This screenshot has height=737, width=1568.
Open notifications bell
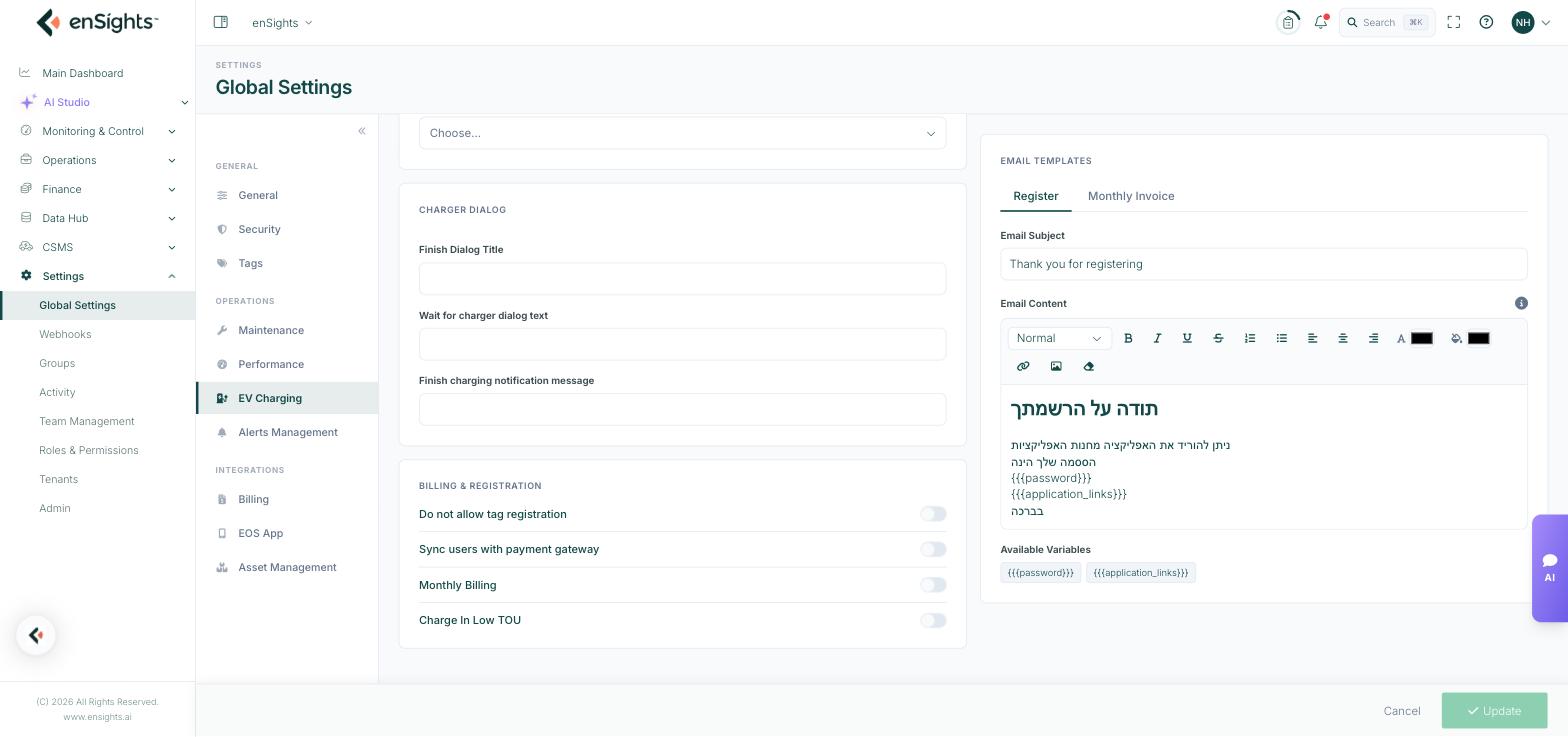[1321, 22]
